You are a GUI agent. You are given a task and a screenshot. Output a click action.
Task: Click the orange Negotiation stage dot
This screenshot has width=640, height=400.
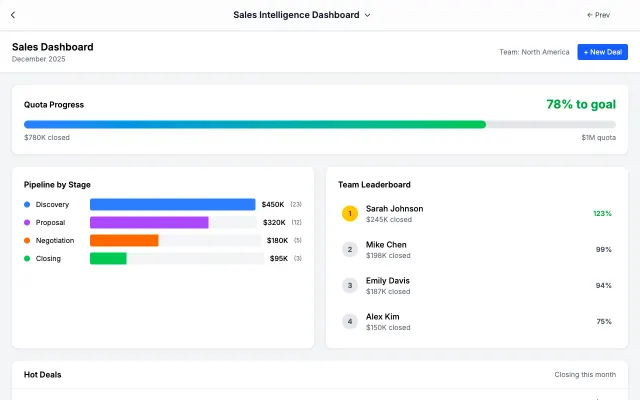(27, 240)
